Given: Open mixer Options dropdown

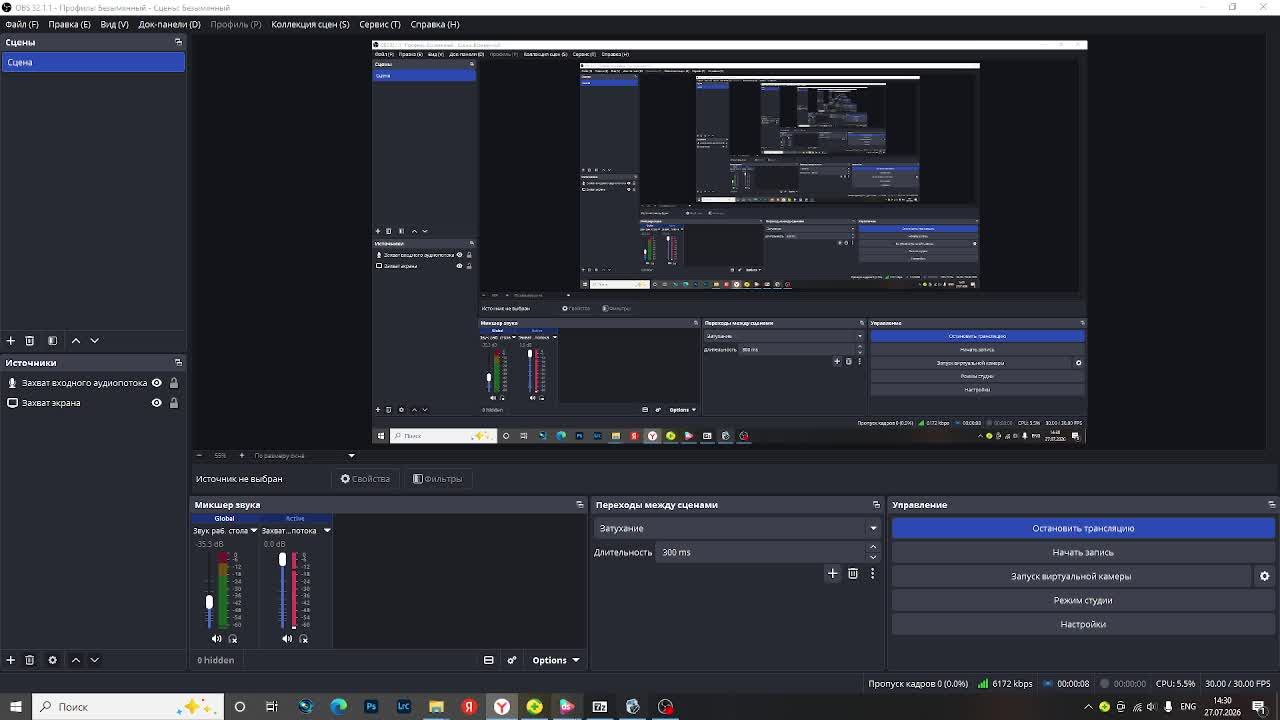Looking at the screenshot, I should [x=555, y=660].
